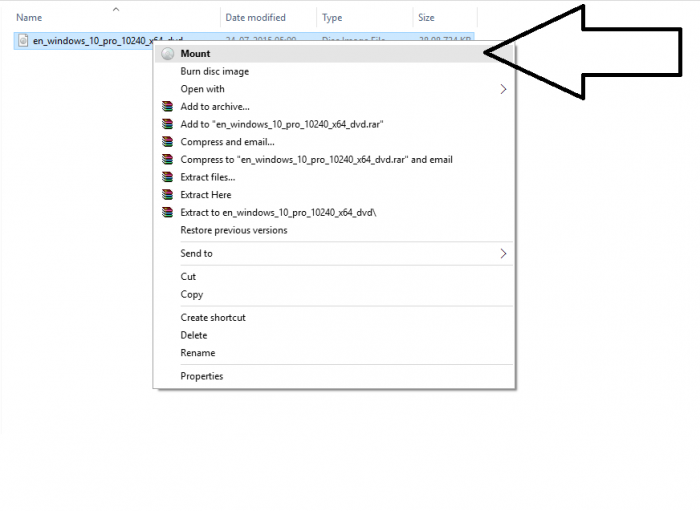The width and height of the screenshot is (700, 511).
Task: Choose Cut from the context menu
Action: pos(334,277)
